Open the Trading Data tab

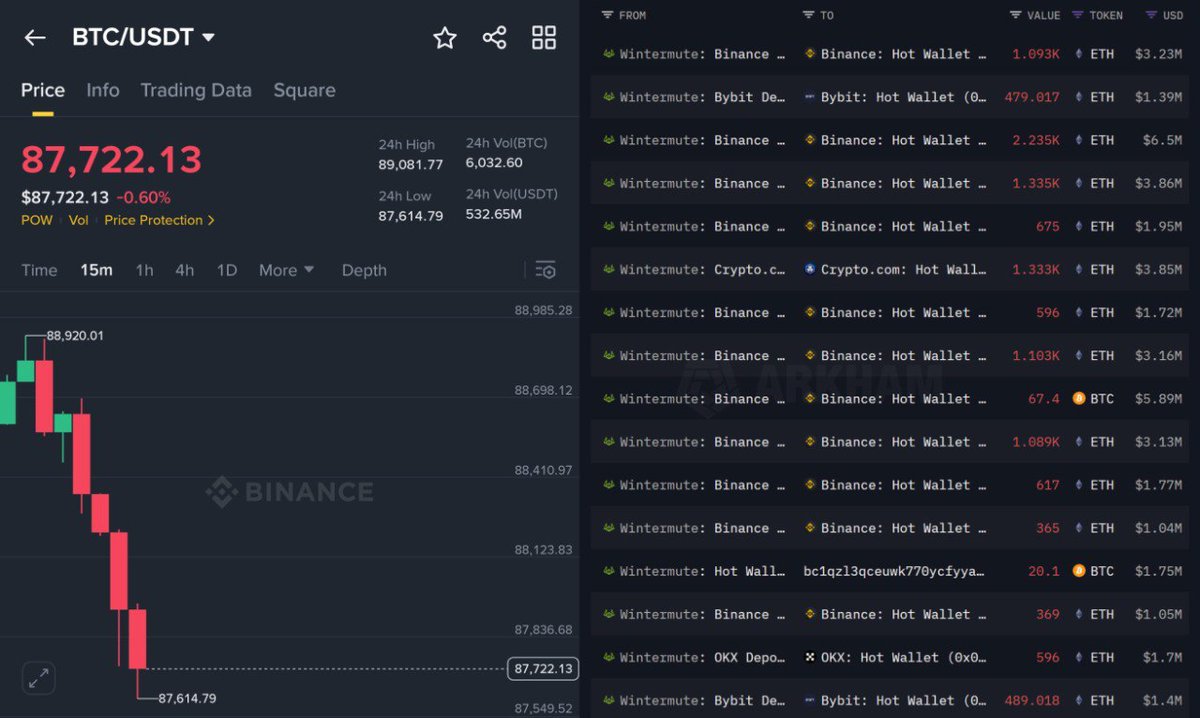(196, 90)
